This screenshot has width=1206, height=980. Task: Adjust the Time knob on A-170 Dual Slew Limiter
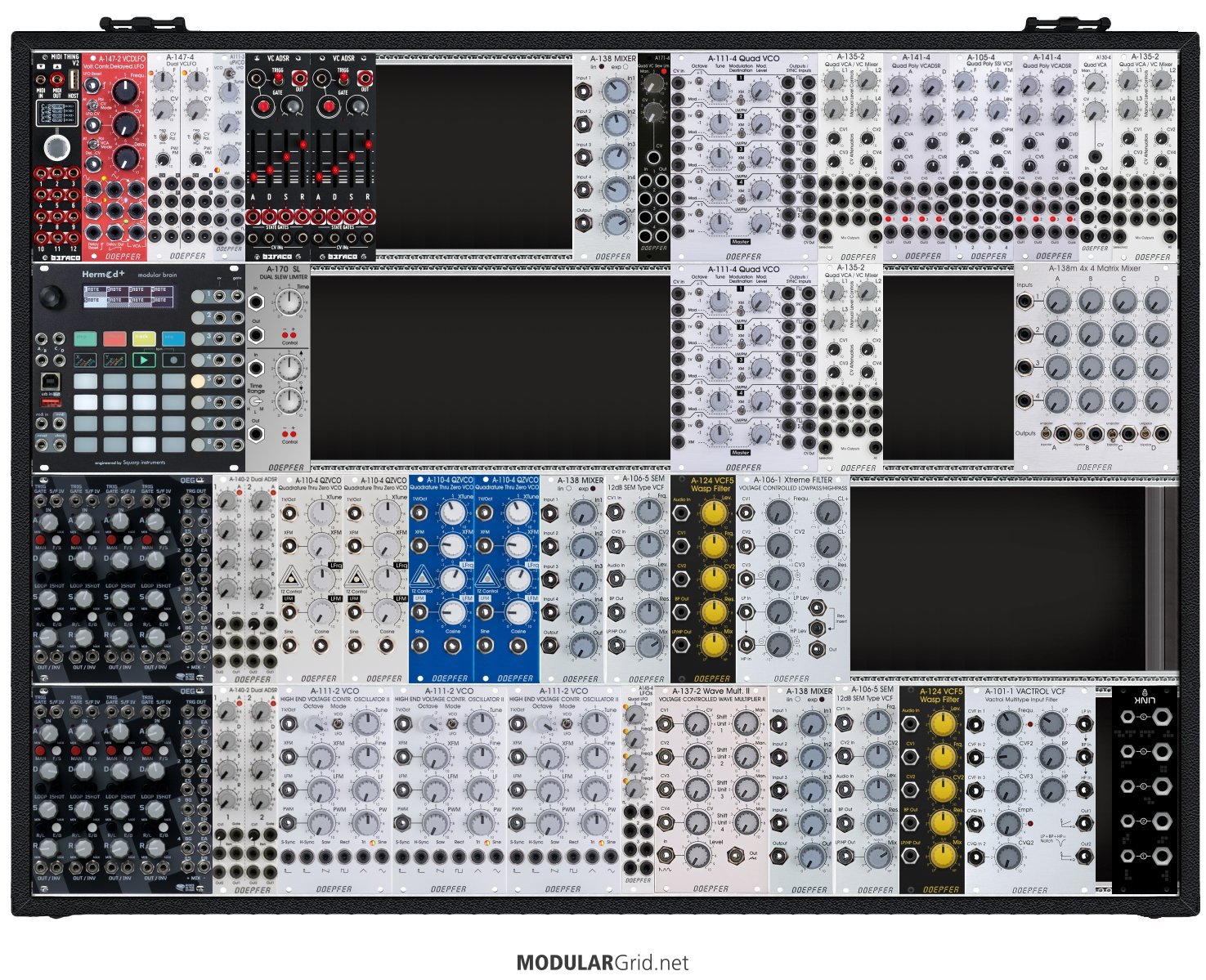288,304
